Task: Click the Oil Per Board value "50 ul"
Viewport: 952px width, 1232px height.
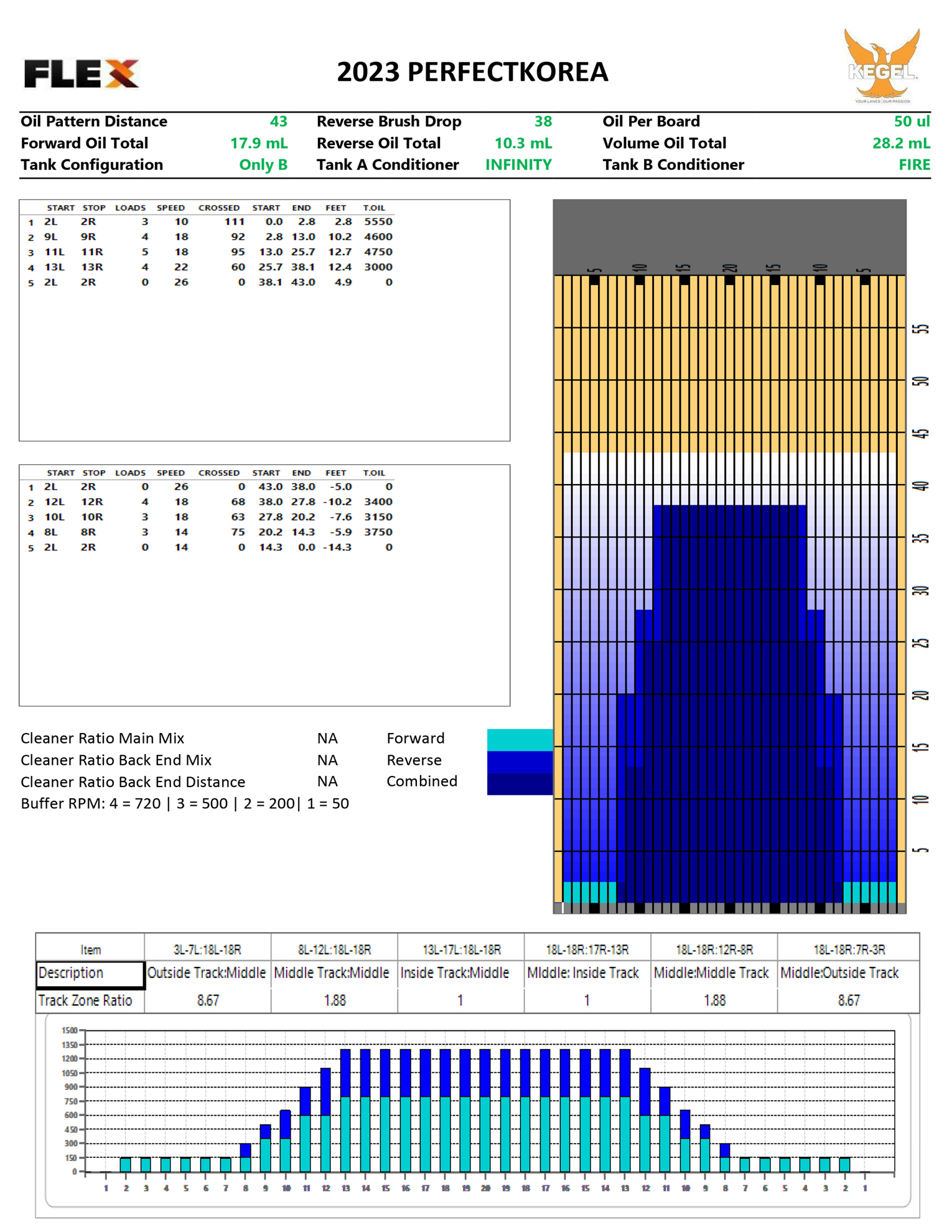Action: pyautogui.click(x=912, y=121)
